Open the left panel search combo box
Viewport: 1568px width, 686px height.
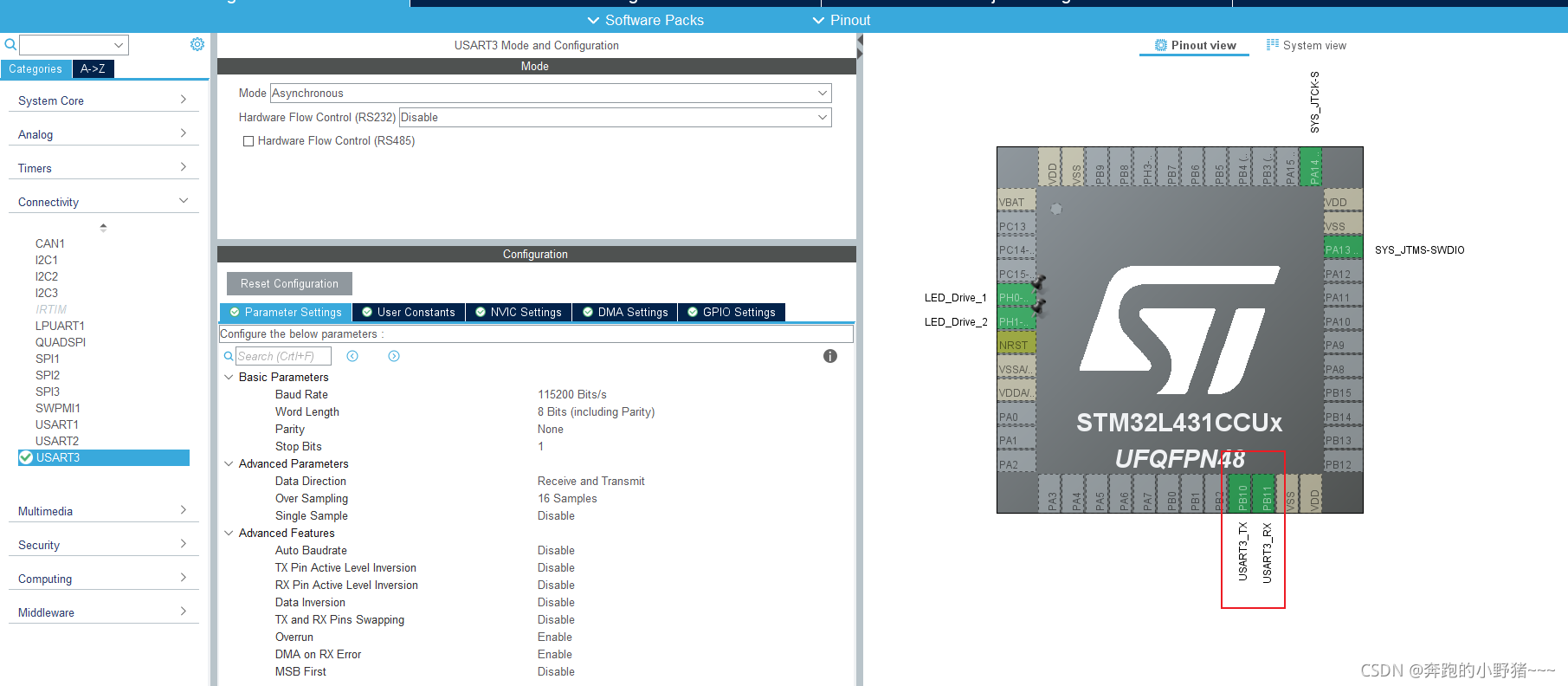click(74, 44)
